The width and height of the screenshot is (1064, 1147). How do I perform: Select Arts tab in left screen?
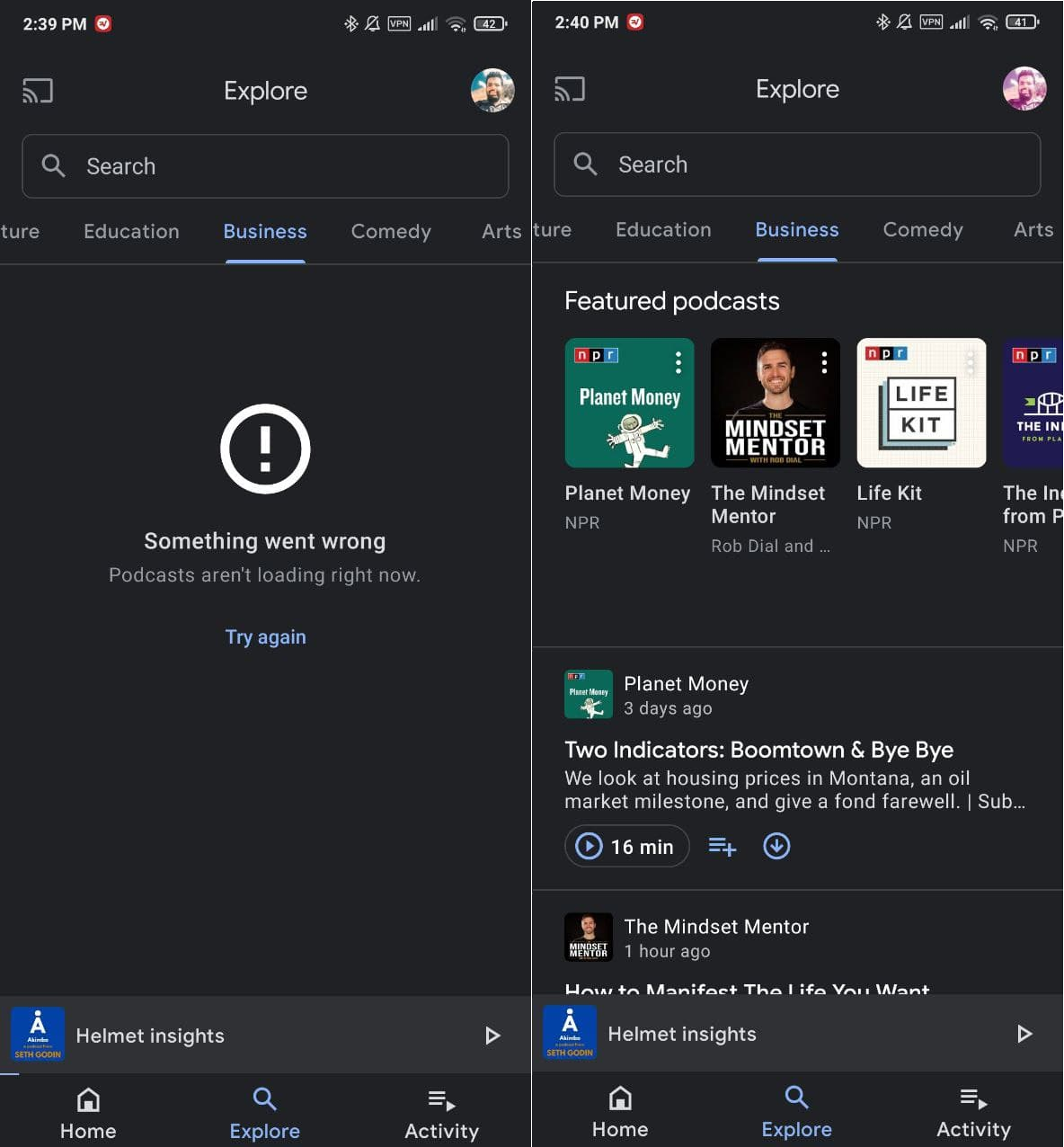(501, 232)
